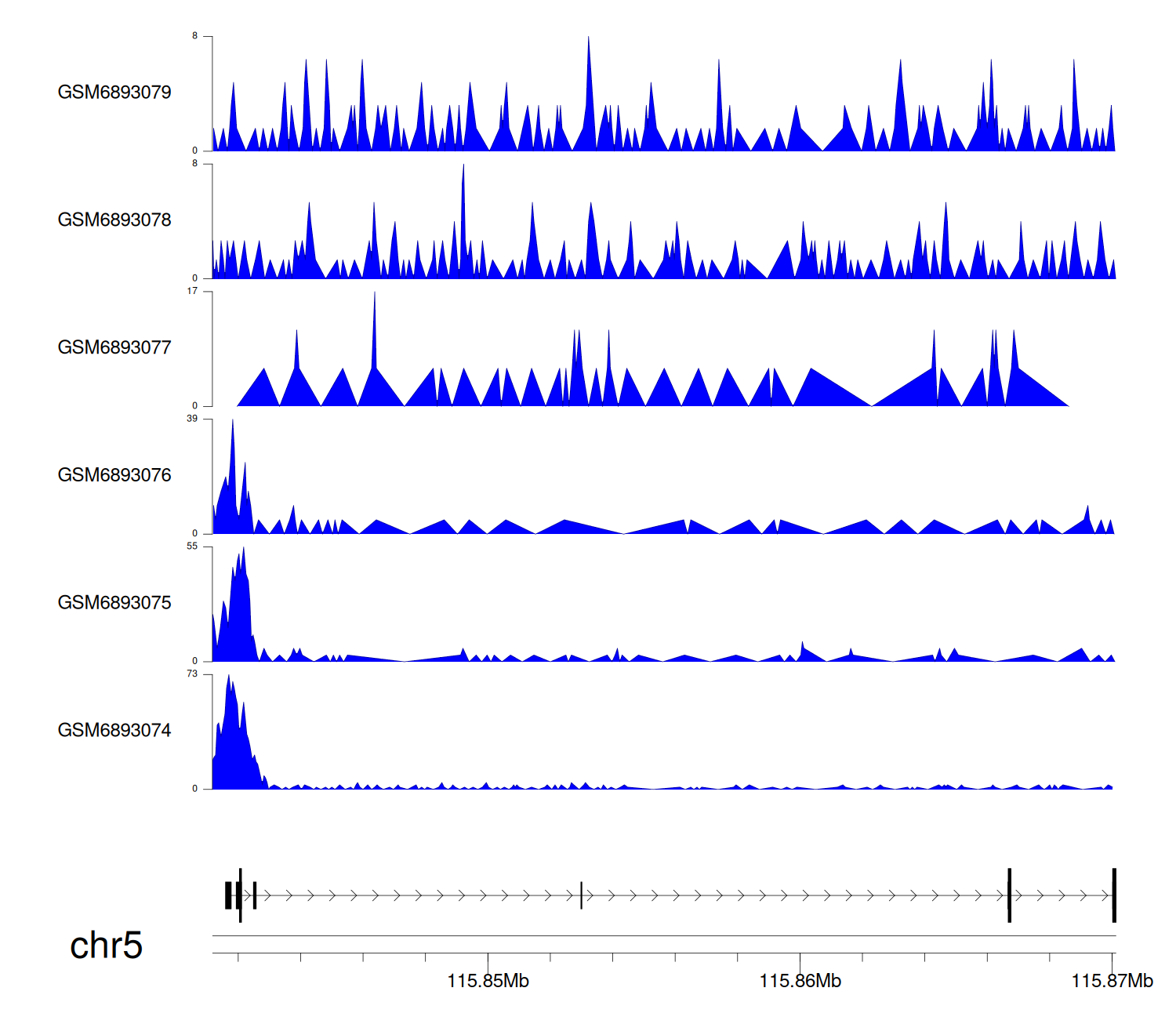This screenshot has height=1035, width=1176.
Task: Select the y-axis maximum value 17
Action: click(192, 292)
